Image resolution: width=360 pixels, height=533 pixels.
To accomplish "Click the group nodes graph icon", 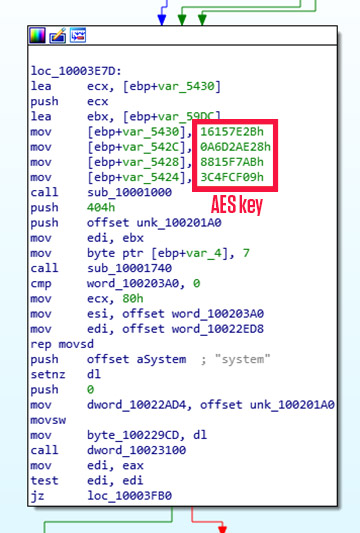I will tap(78, 35).
